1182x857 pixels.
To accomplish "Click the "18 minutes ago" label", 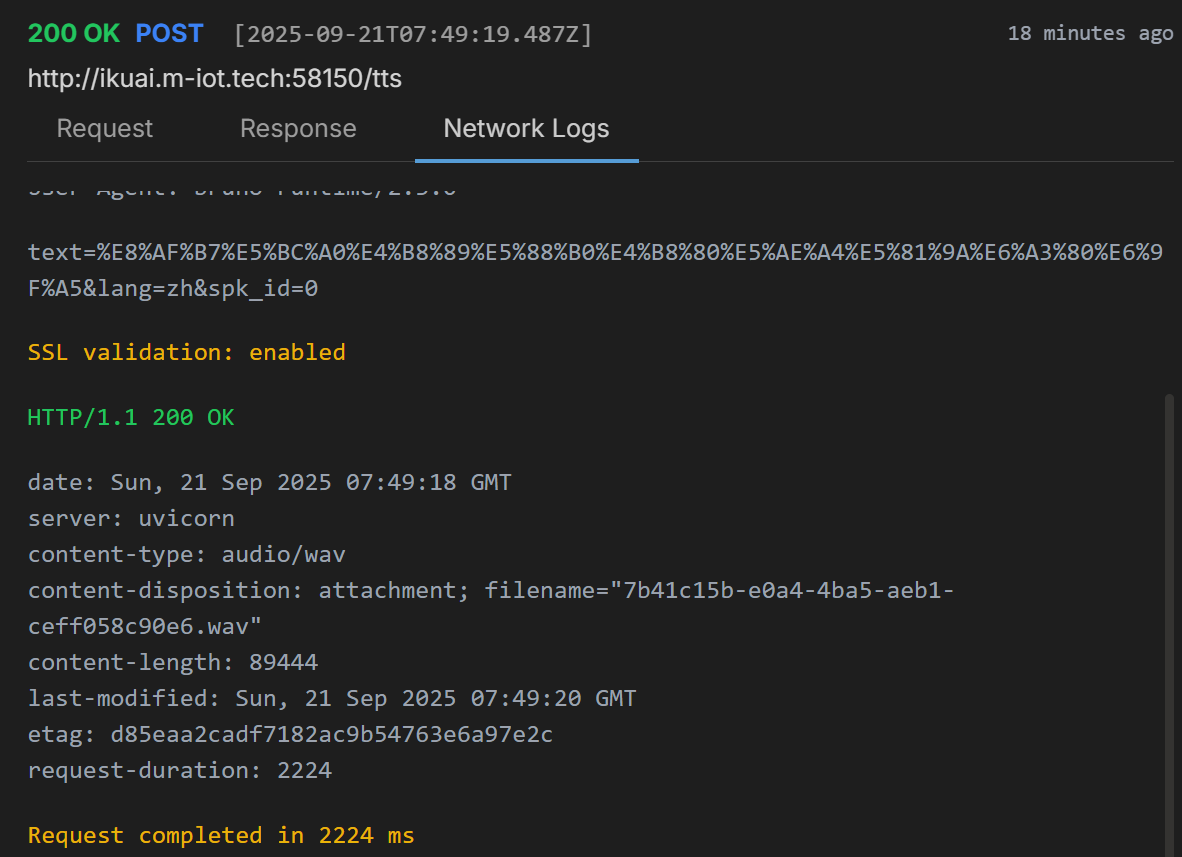I will (1090, 33).
